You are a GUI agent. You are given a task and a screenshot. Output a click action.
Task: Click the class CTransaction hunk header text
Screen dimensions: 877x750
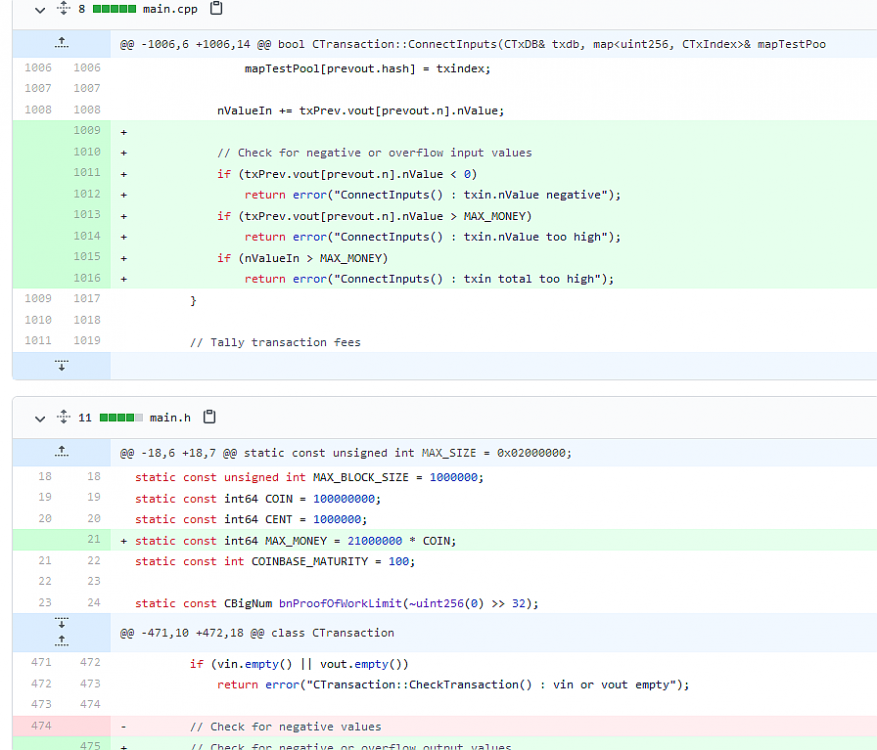pos(257,633)
